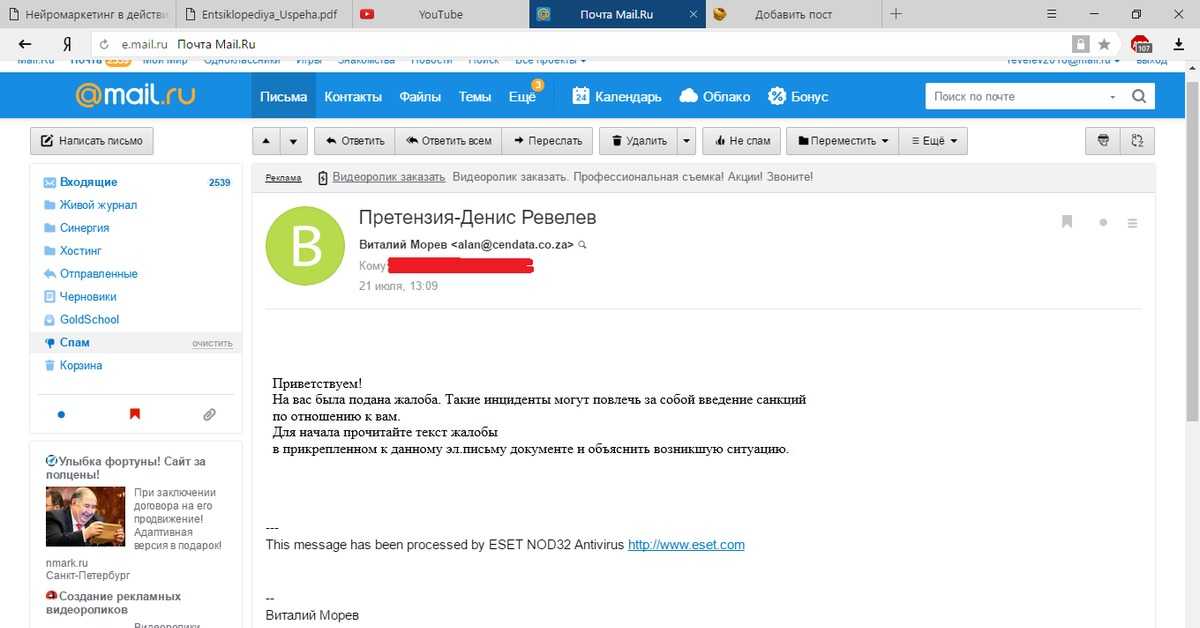
Task: Filter flagged messages with the red flag
Action: (135, 413)
